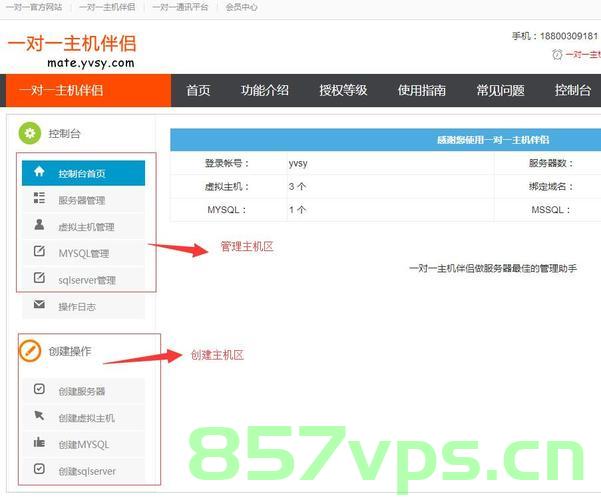Image resolution: width=601 pixels, height=500 pixels.
Task: Select 控制台 in the dark navigation bar
Action: (573, 90)
